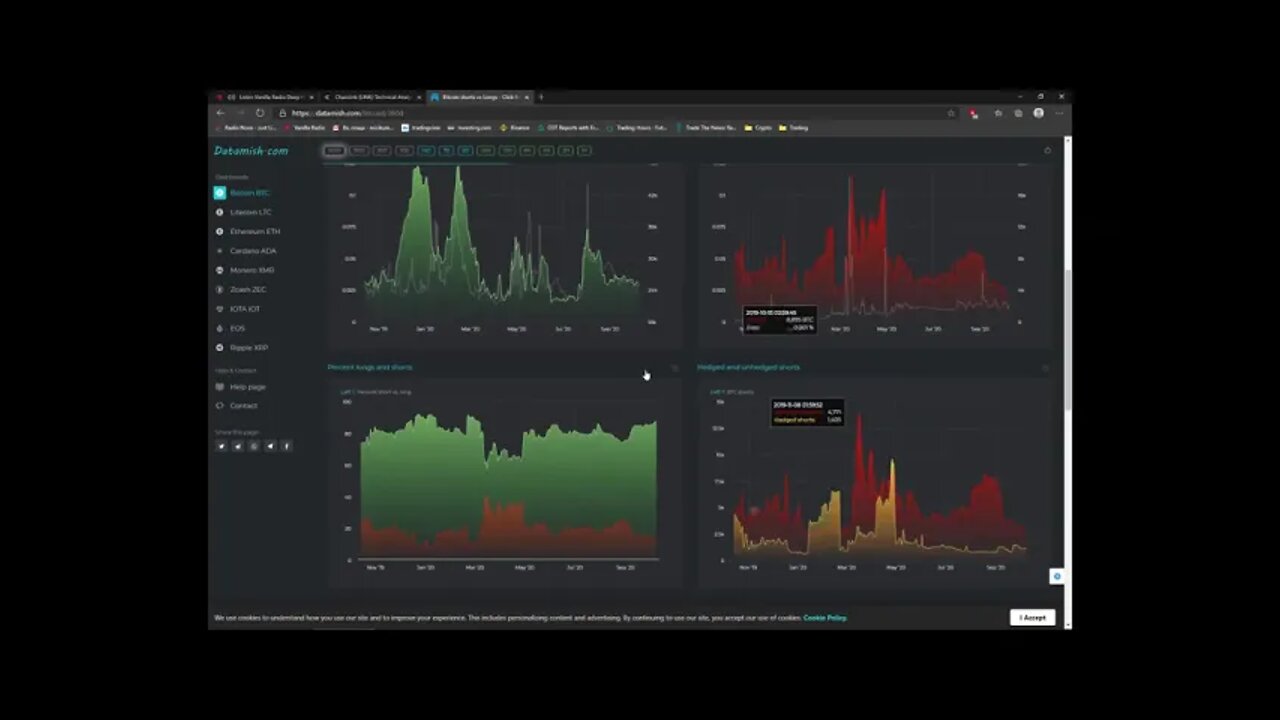1280x720 pixels.
Task: Switch to Chainlink (LINK) Technical Analysis tab
Action: point(373,97)
